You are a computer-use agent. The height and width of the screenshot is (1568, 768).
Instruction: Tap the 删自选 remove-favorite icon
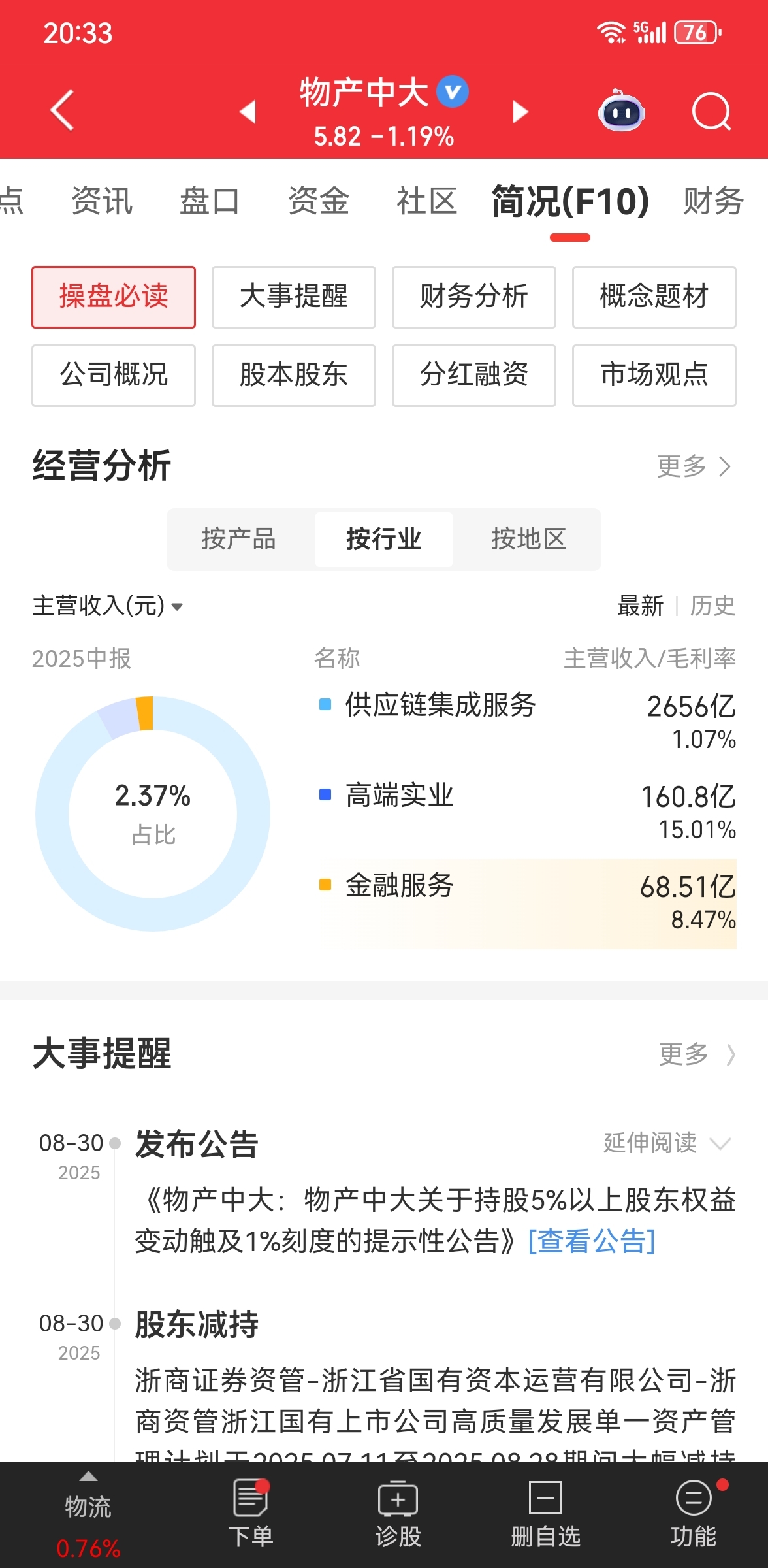click(x=545, y=1514)
